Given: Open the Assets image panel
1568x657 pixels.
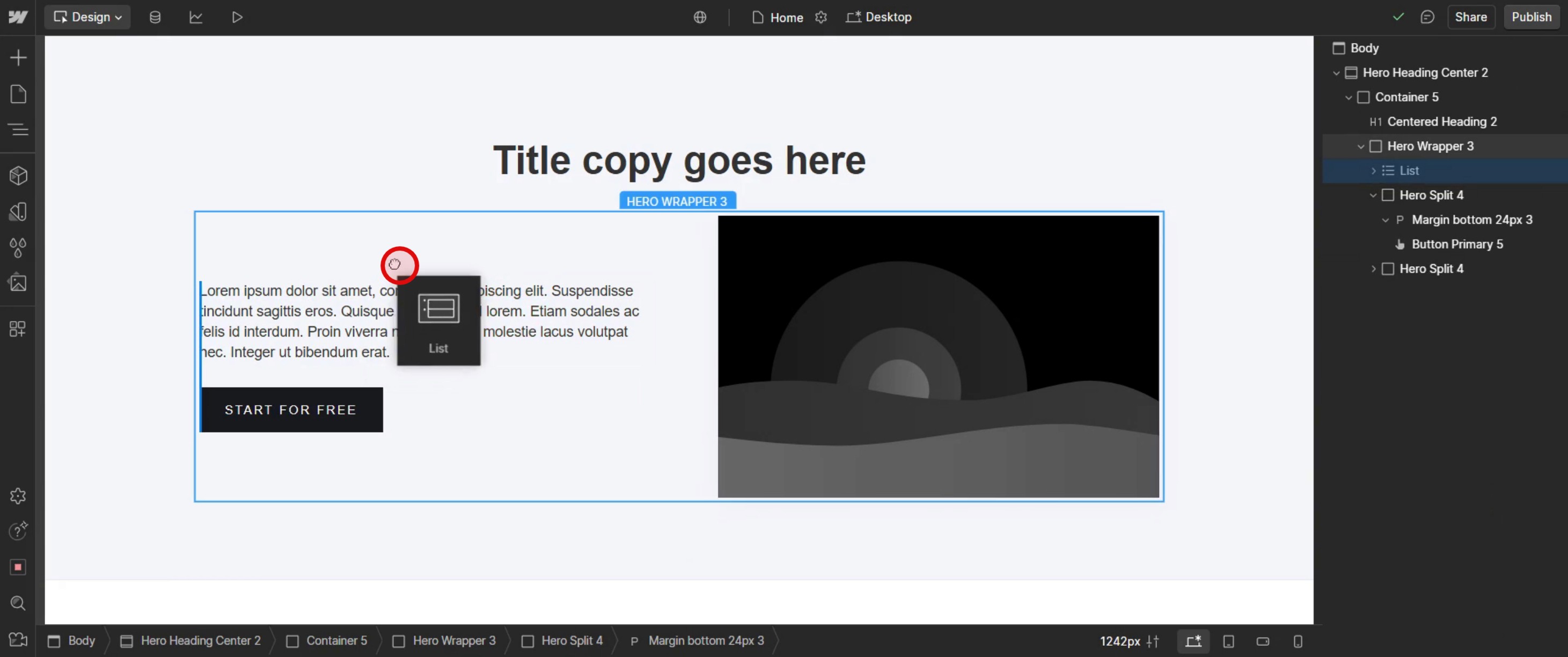Looking at the screenshot, I should click(x=18, y=283).
